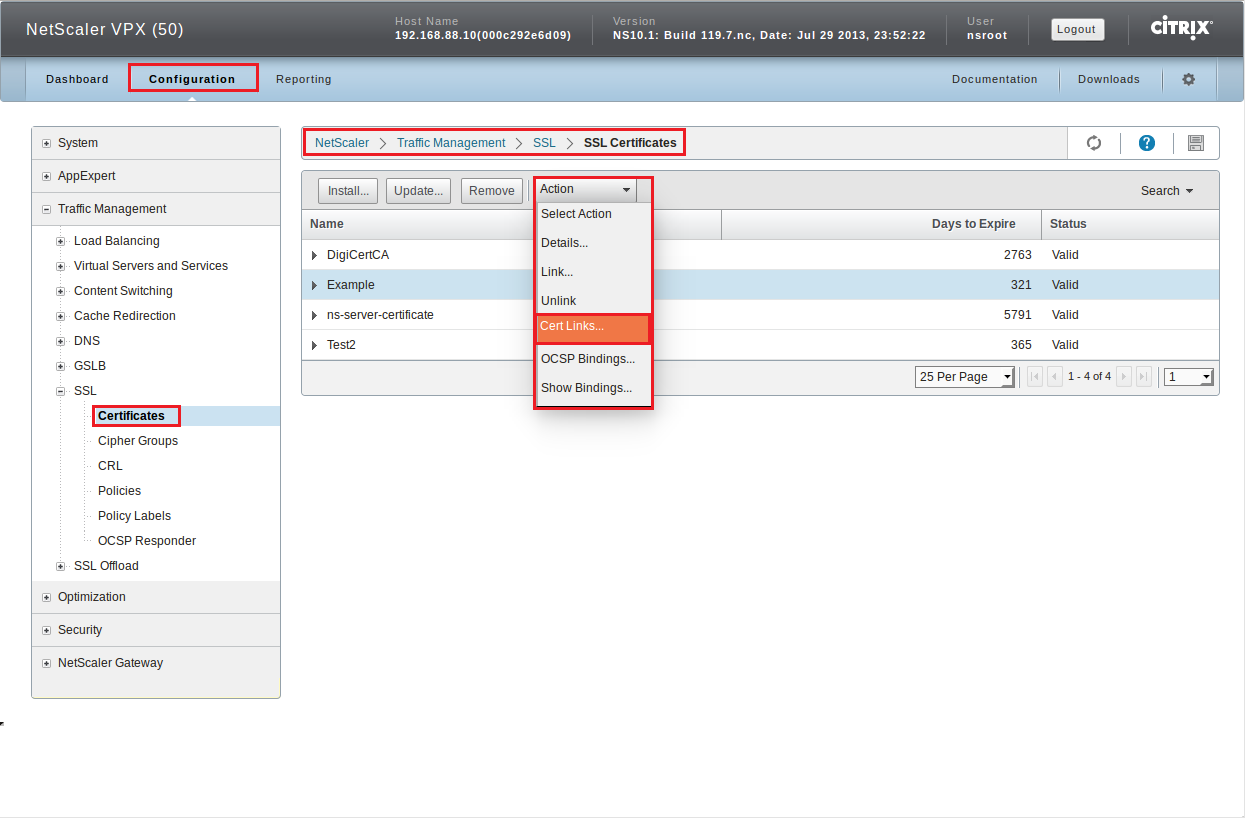Click the Citrix logo
1245x819 pixels.
1181,29
